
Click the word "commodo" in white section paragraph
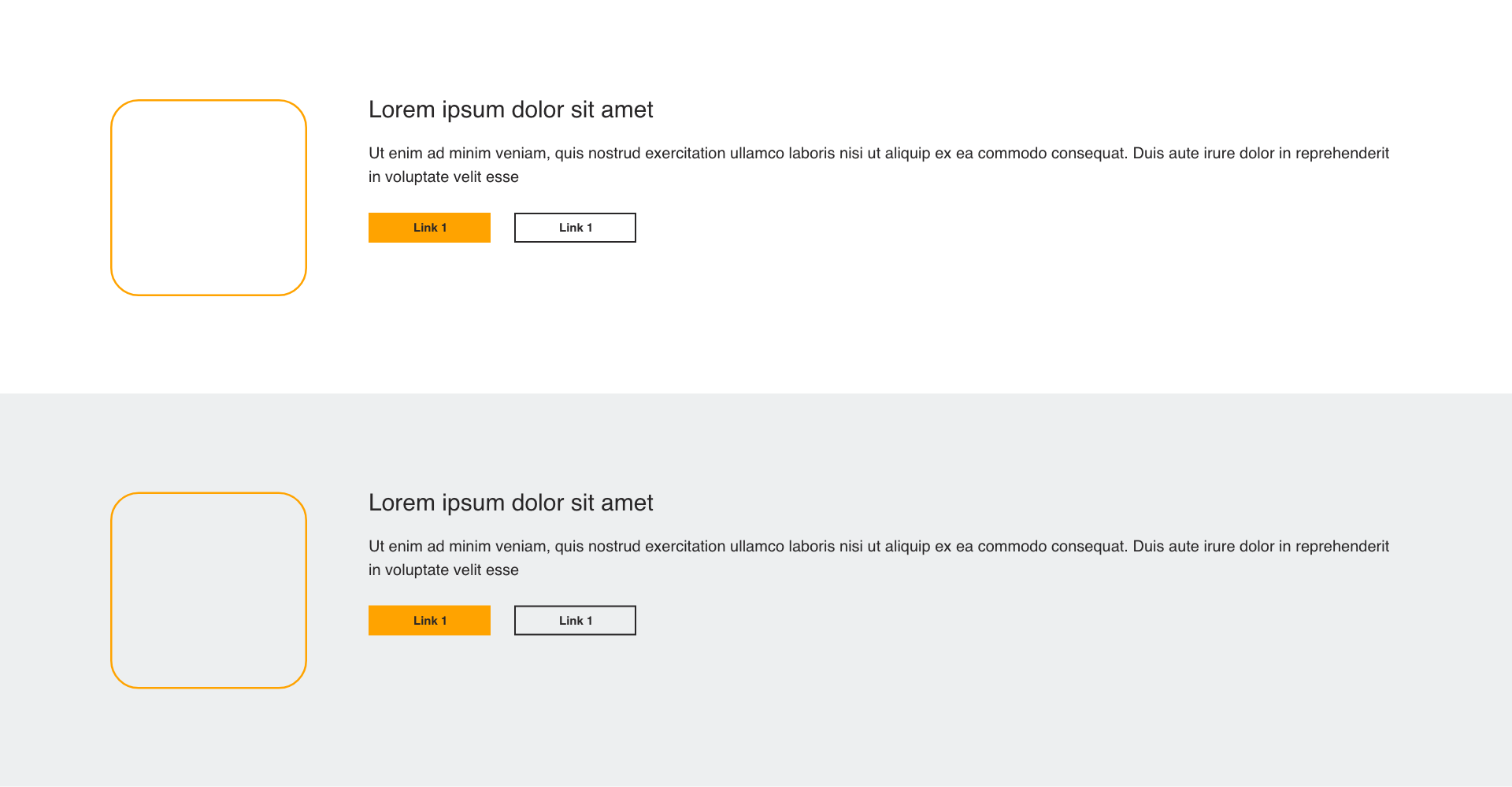(1012, 153)
